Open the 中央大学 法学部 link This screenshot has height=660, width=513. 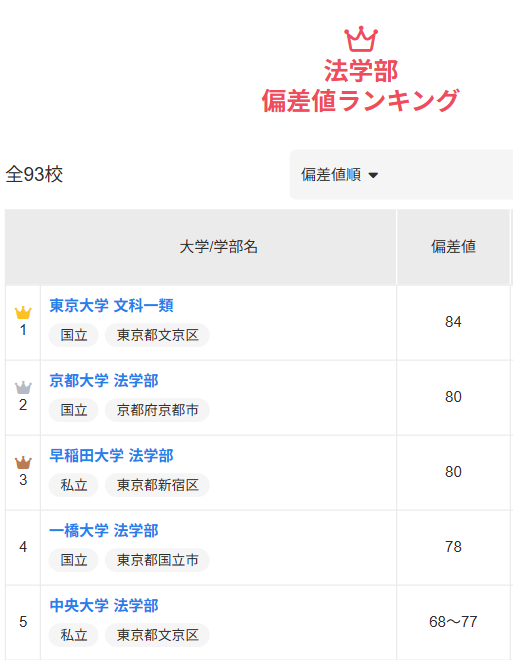click(x=104, y=605)
